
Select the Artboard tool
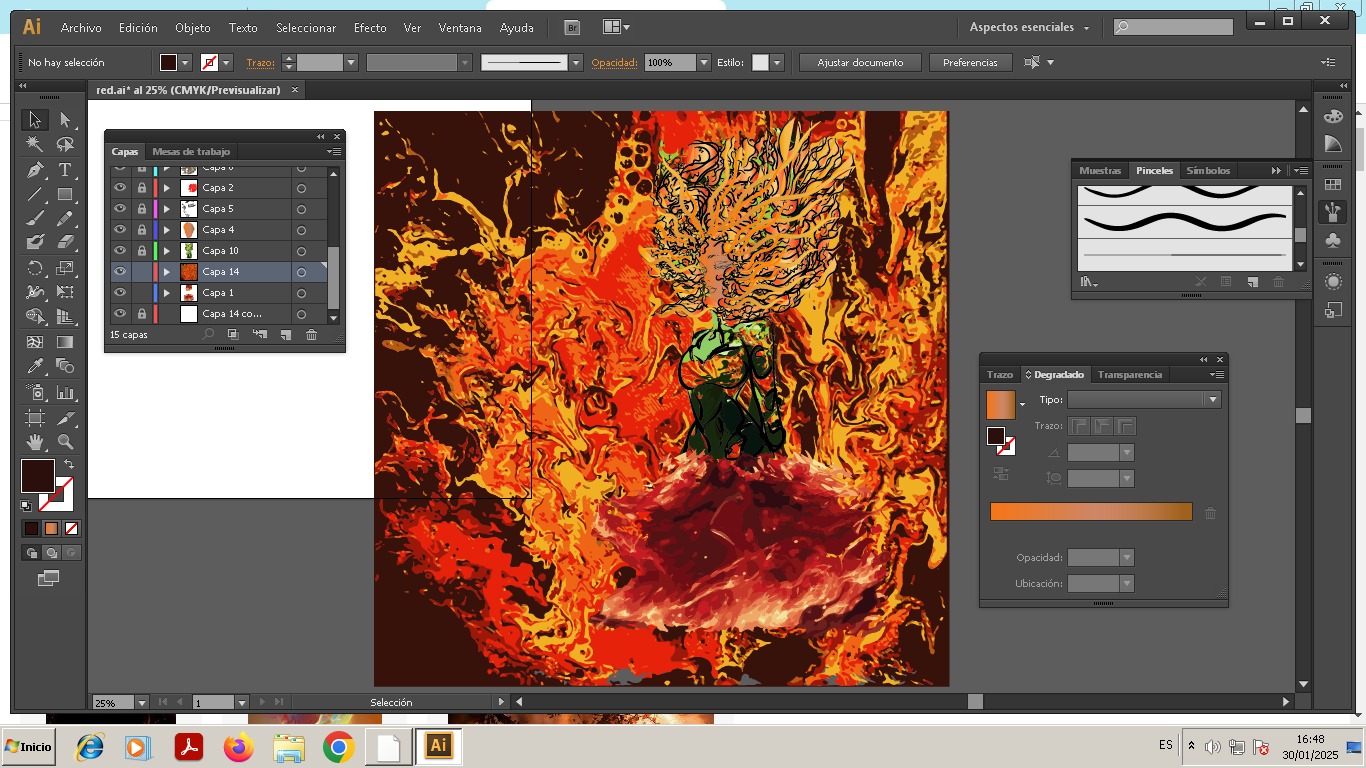(35, 417)
